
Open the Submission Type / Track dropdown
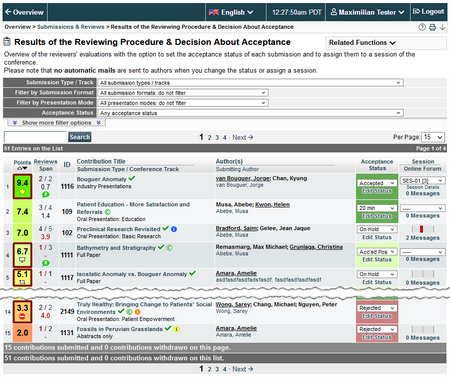tap(250, 83)
